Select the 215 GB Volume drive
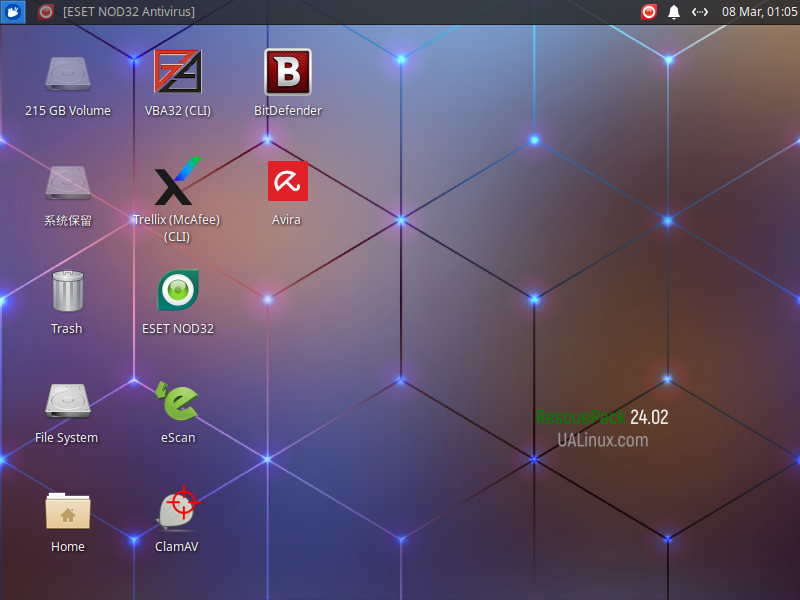The width and height of the screenshot is (800, 600). pyautogui.click(x=67, y=73)
